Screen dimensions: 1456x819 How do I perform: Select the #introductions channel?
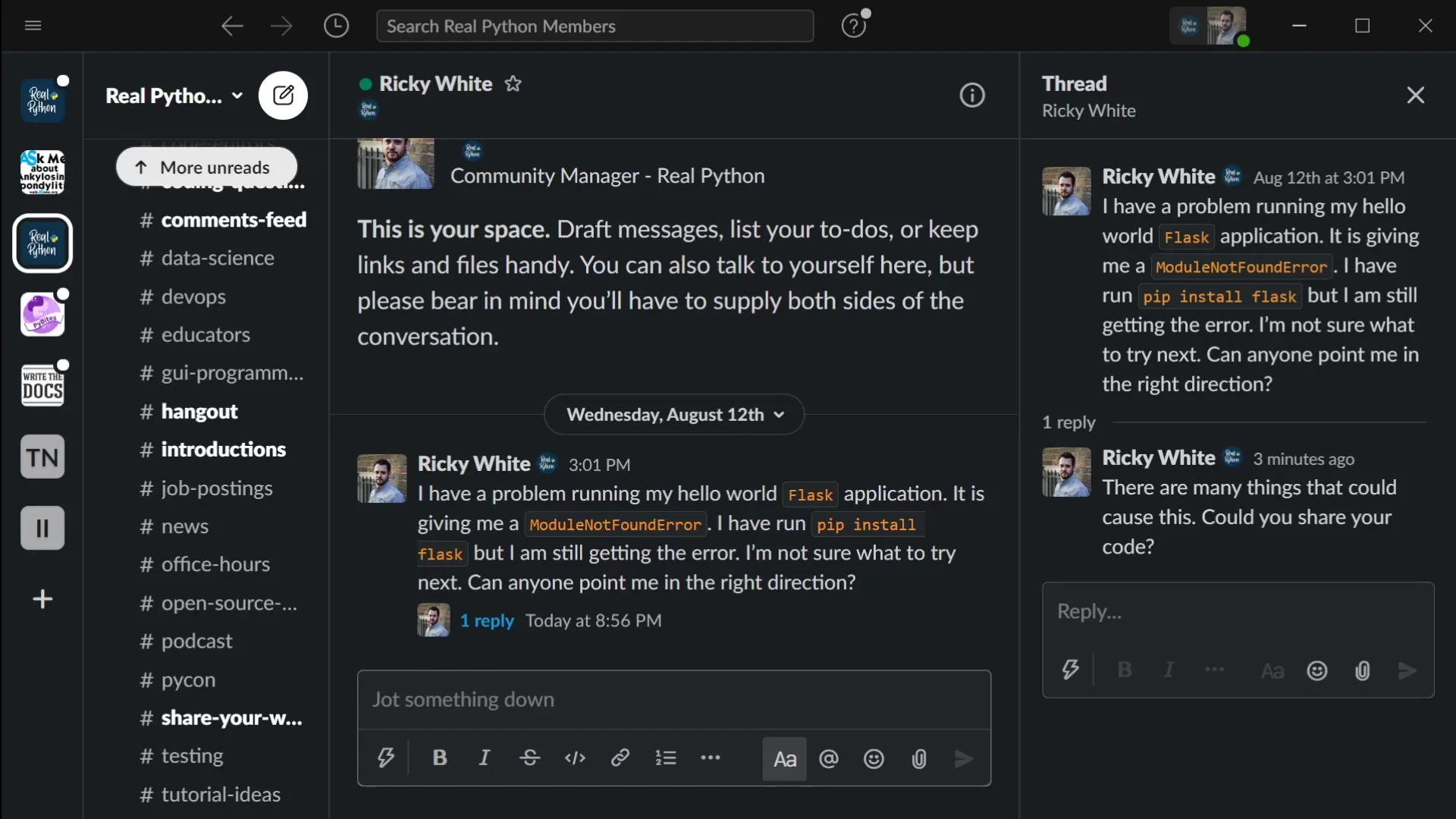[x=223, y=449]
